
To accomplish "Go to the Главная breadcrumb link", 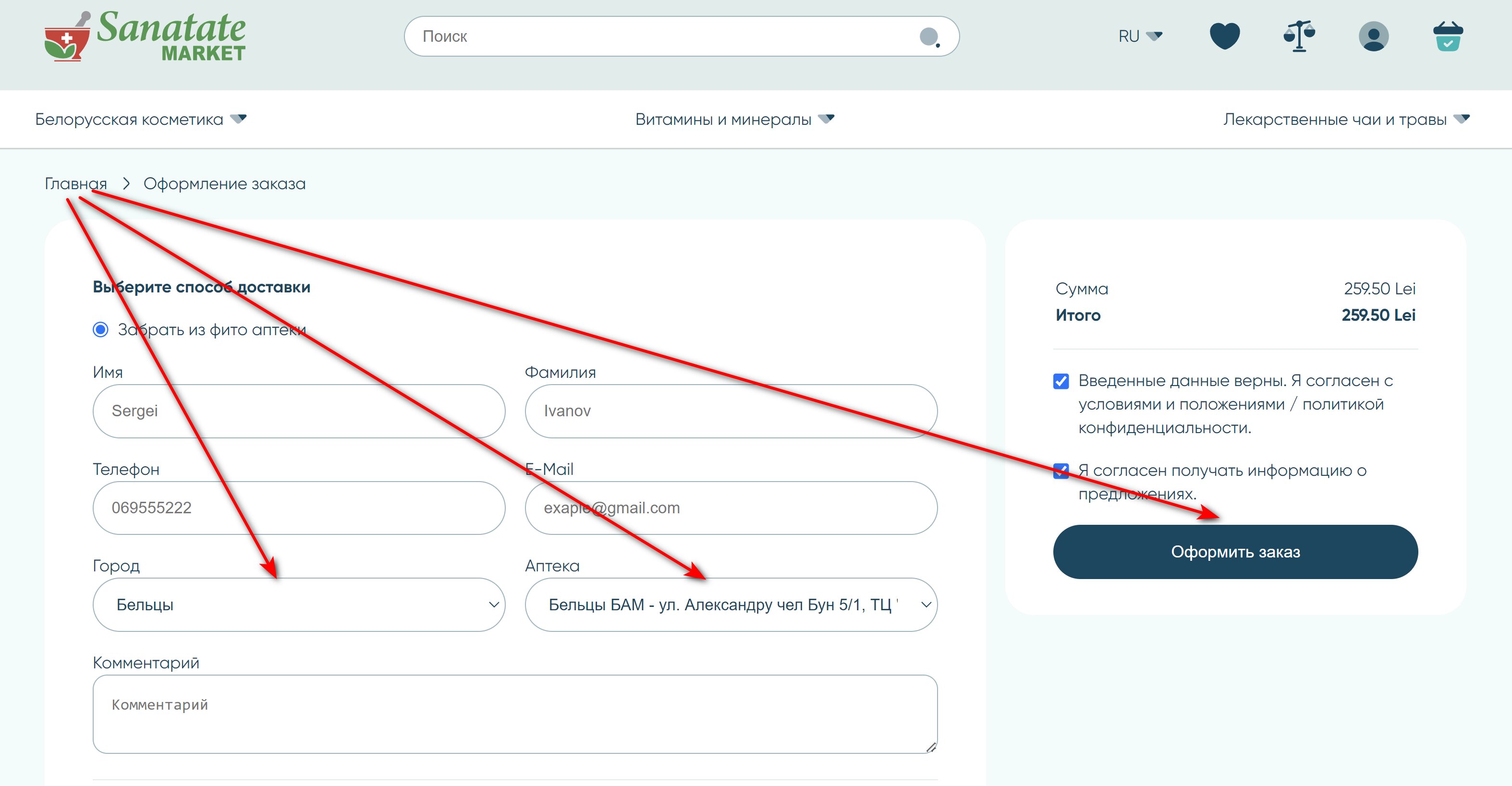I will pos(76,183).
